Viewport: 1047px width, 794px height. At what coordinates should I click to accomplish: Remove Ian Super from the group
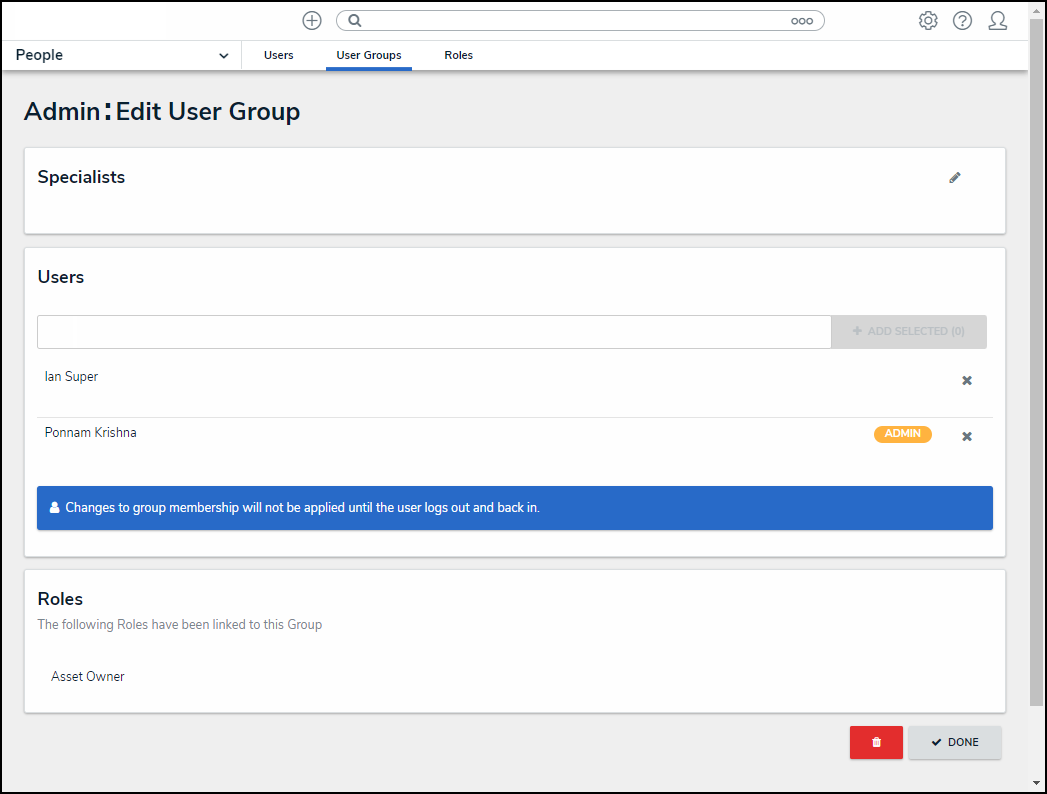tap(967, 381)
